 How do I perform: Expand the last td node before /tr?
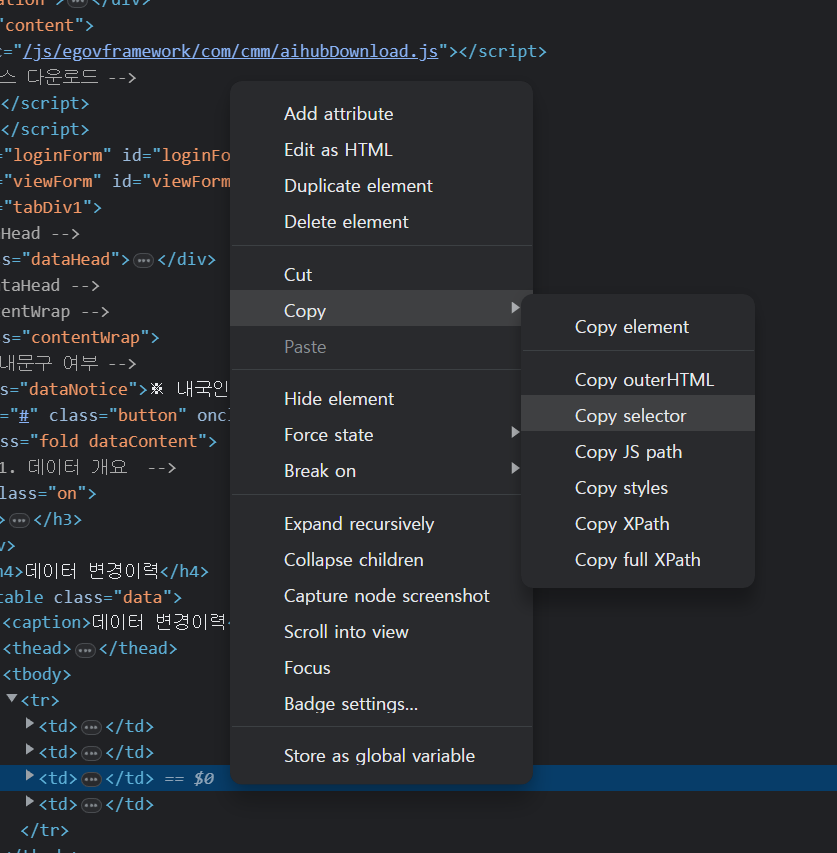click(30, 801)
